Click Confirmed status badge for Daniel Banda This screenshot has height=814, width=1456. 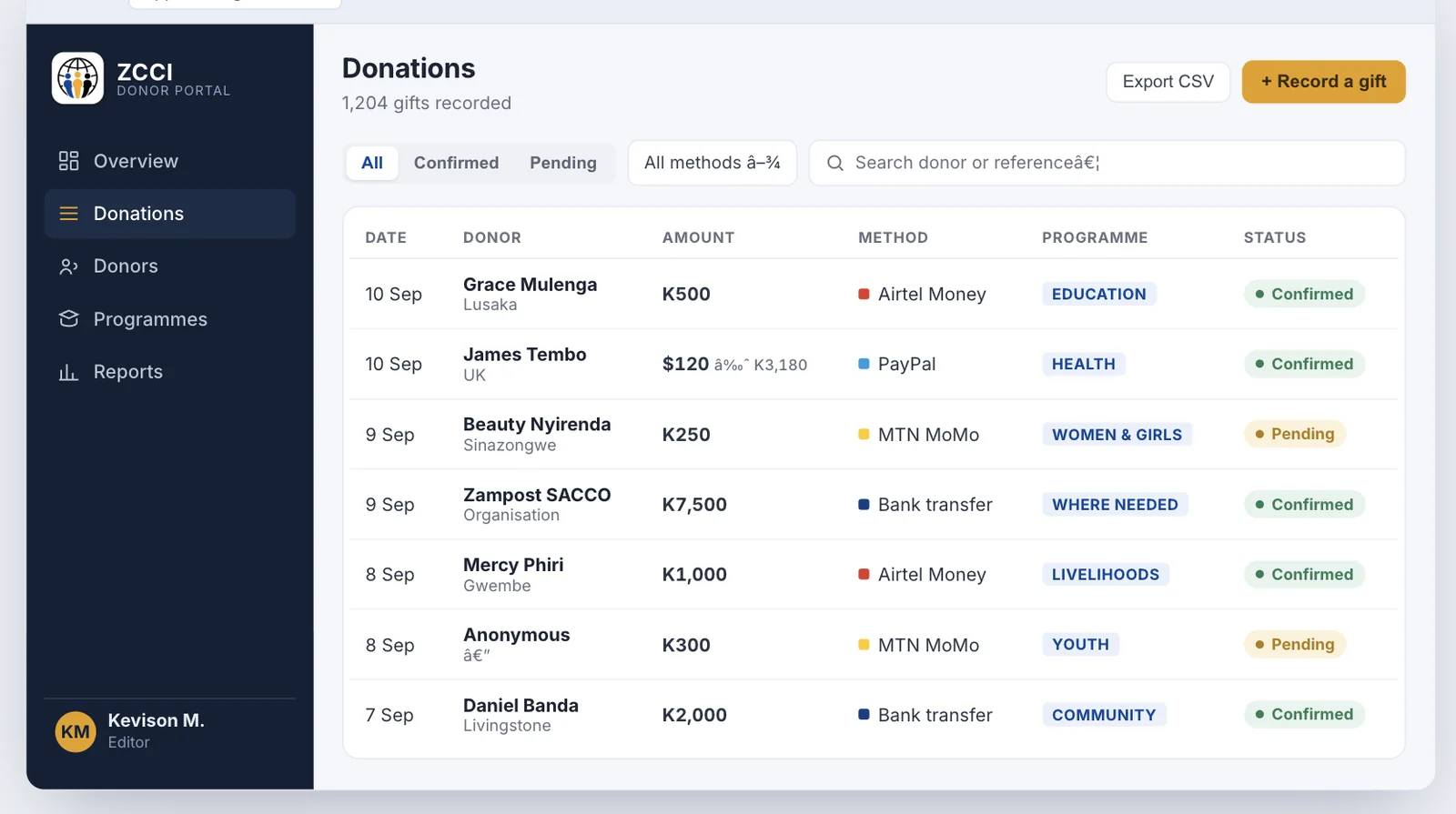pyautogui.click(x=1304, y=714)
